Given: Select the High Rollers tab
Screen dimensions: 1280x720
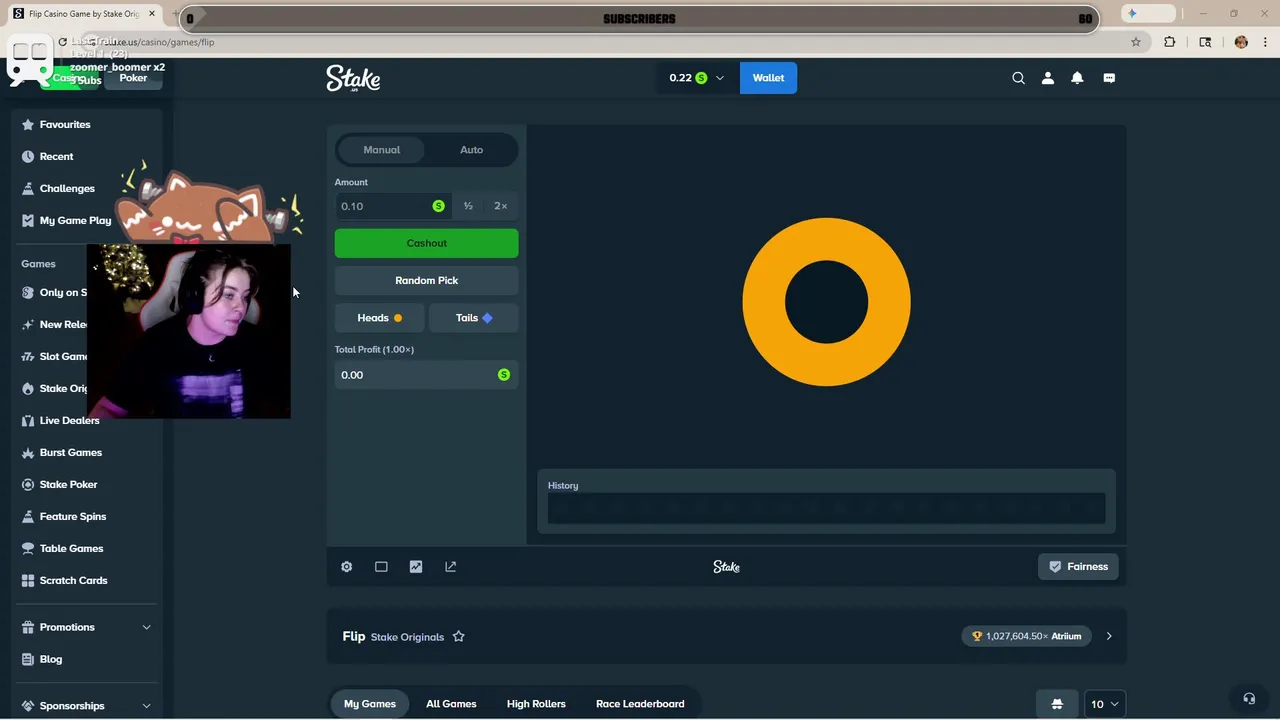Looking at the screenshot, I should coord(536,704).
